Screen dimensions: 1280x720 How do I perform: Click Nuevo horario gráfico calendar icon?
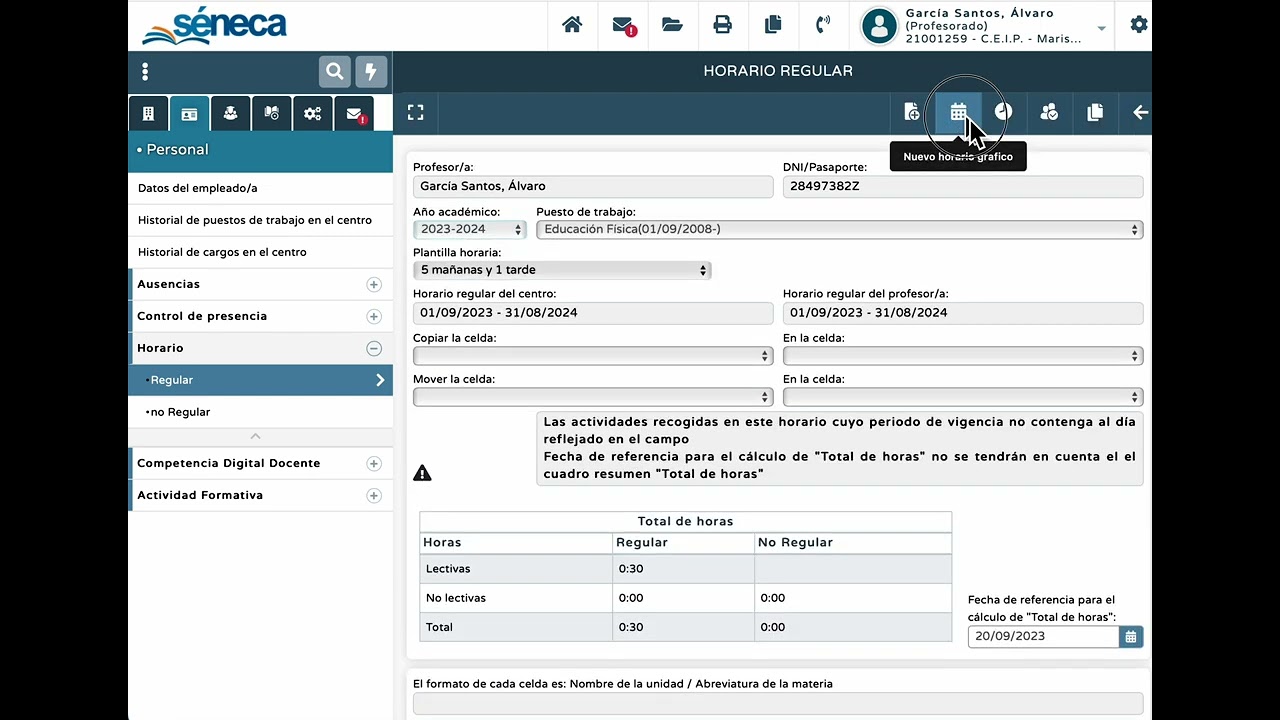point(958,112)
